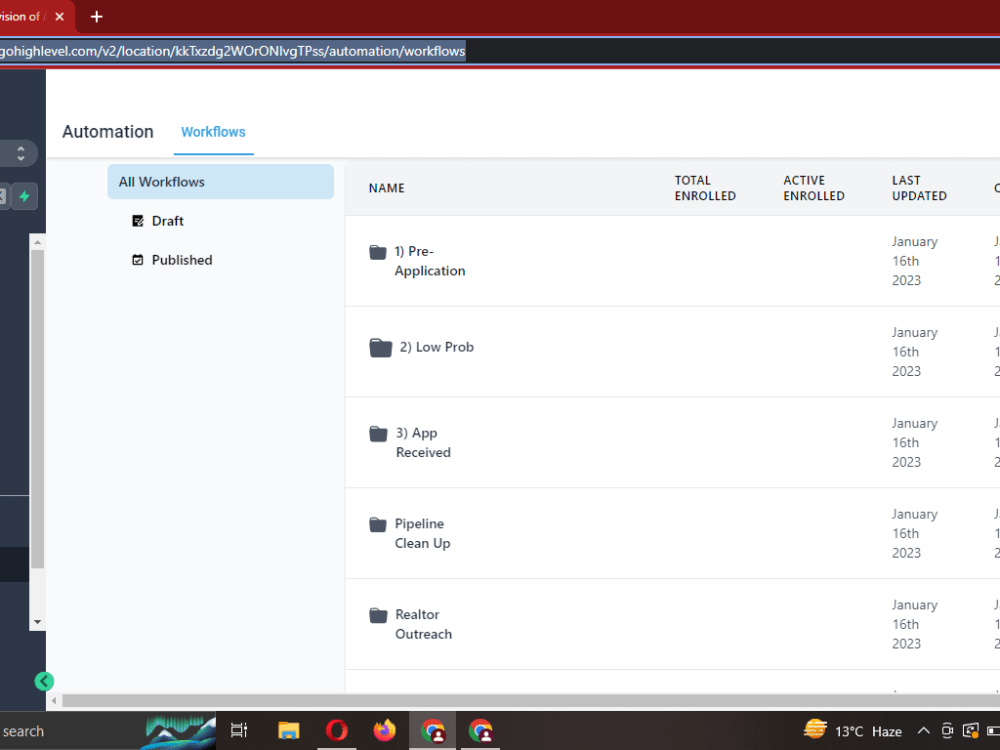Sort by the LAST UPDATED column header
The width and height of the screenshot is (1000, 750).
tap(919, 188)
